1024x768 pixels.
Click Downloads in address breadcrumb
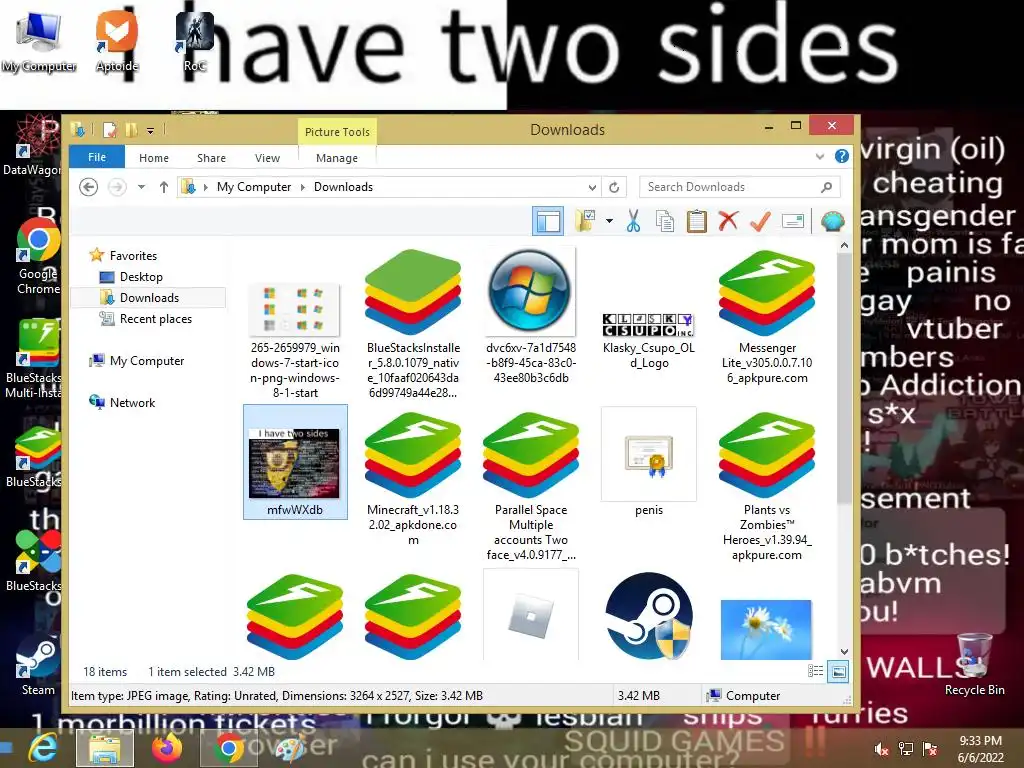point(344,187)
